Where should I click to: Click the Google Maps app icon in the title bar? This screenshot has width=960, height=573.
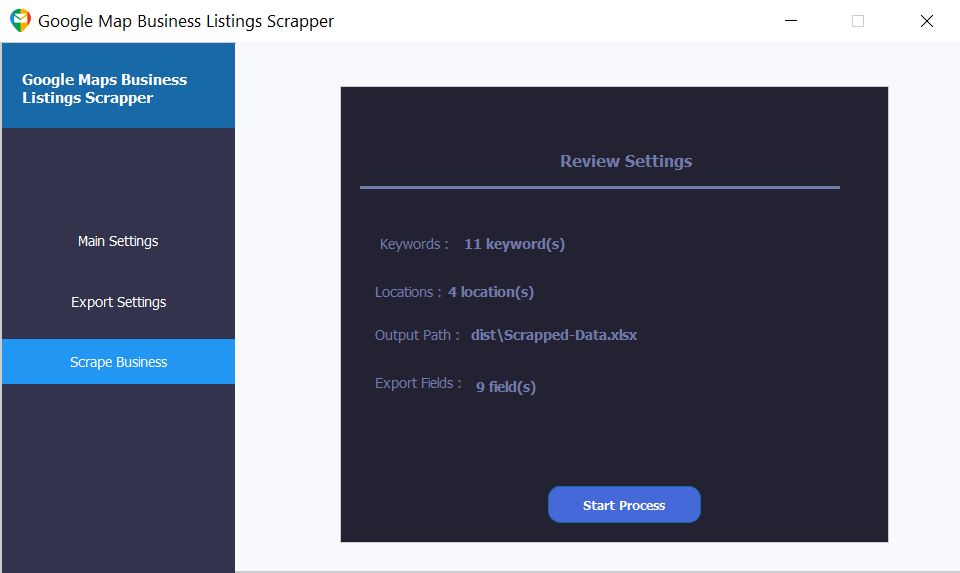click(20, 21)
